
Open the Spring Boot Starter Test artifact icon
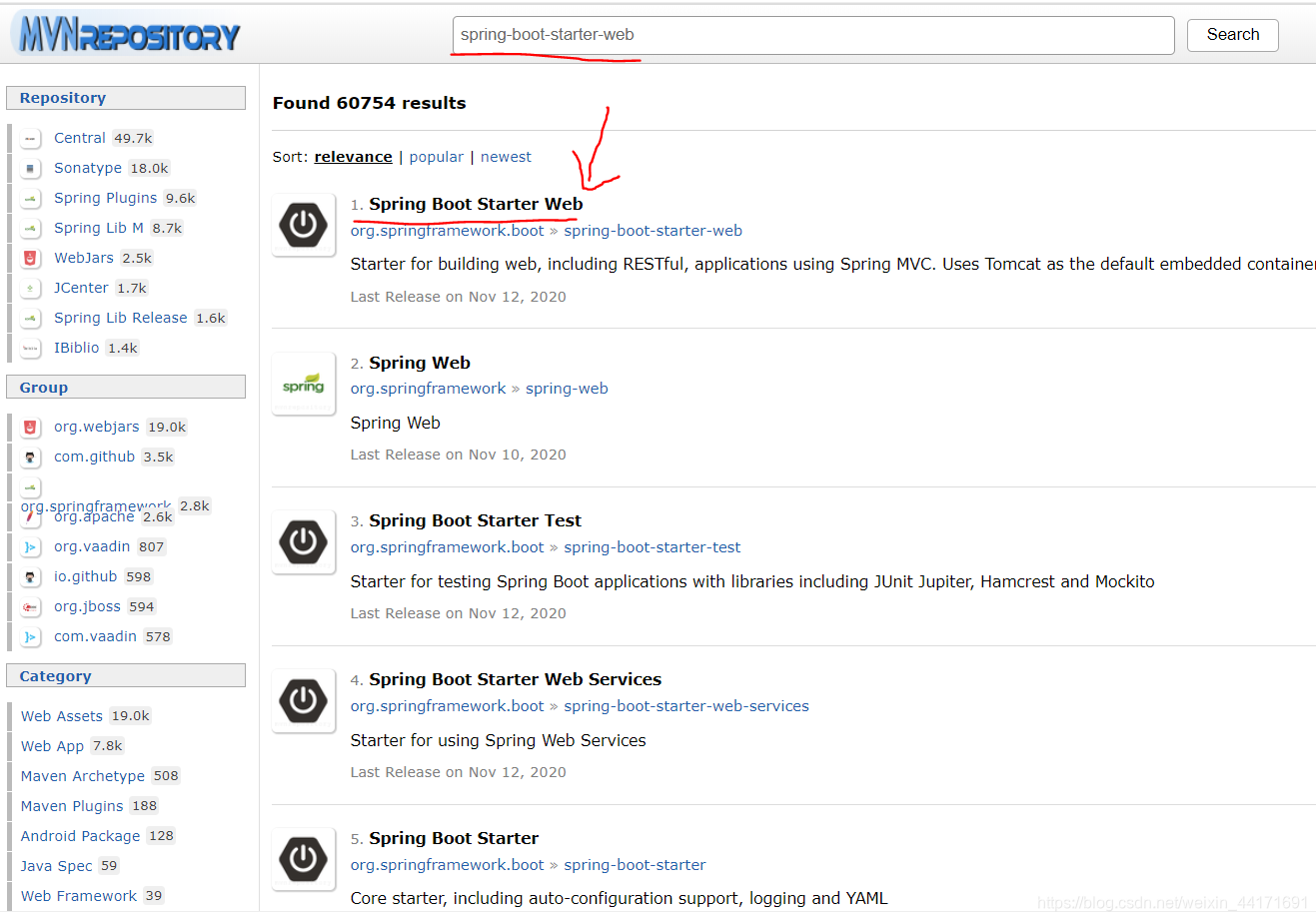pos(304,541)
